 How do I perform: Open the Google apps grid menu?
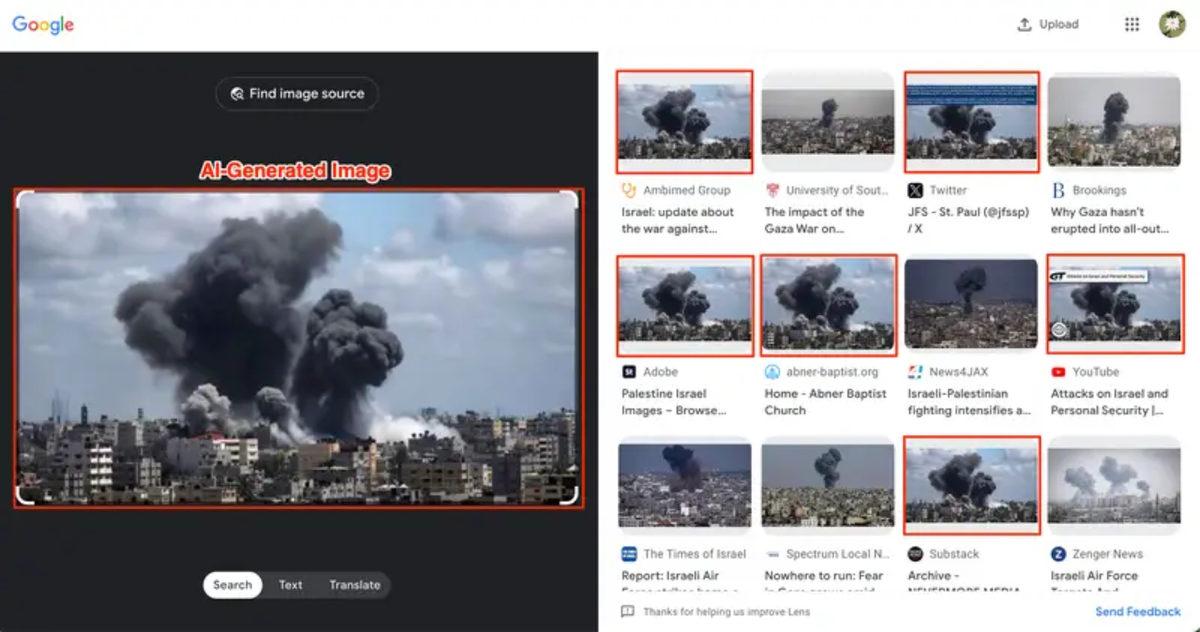[x=1132, y=24]
